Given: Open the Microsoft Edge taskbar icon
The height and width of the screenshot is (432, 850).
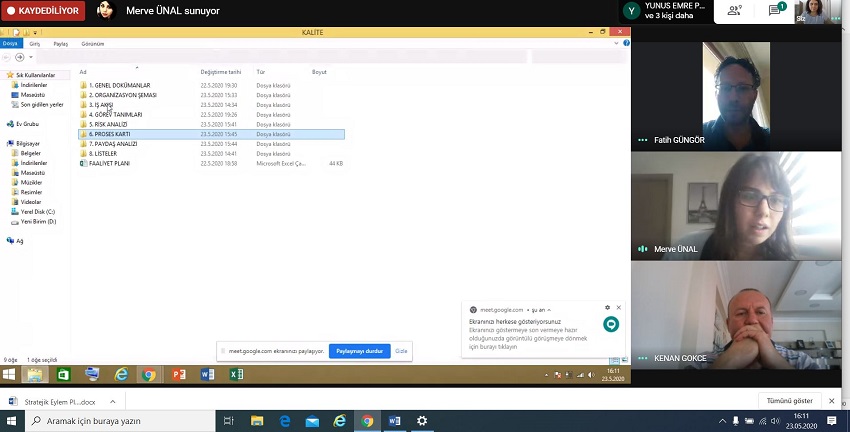Looking at the screenshot, I should [x=285, y=421].
